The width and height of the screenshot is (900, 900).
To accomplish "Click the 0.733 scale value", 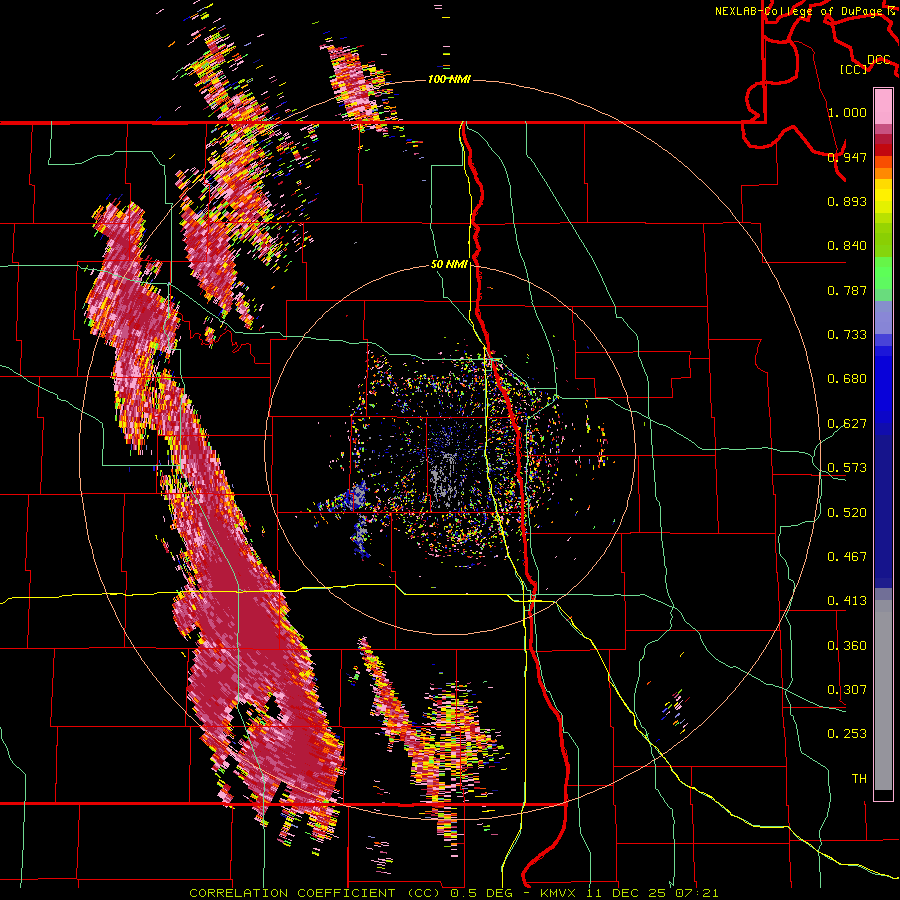I will coord(847,335).
